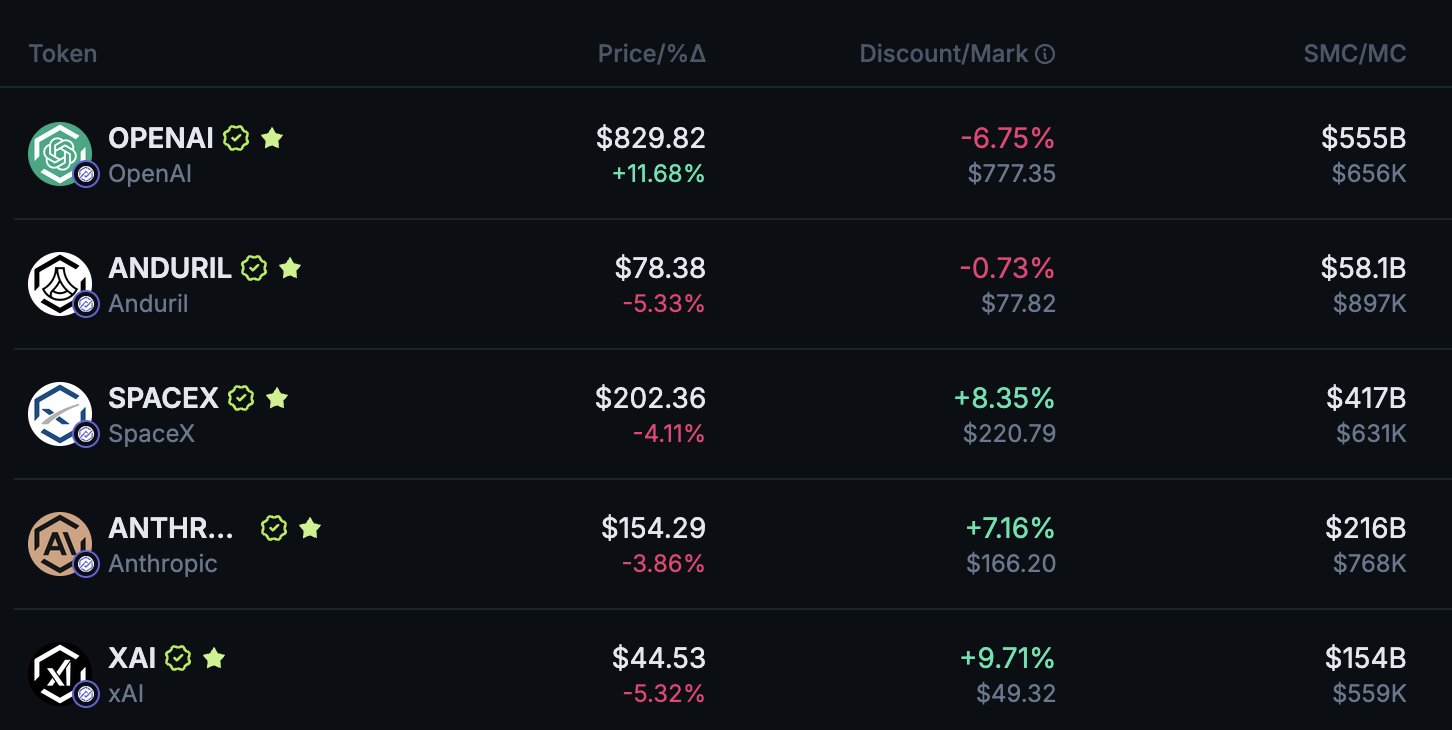1452x730 pixels.
Task: Open the ANTHR... token name link
Action: [172, 528]
